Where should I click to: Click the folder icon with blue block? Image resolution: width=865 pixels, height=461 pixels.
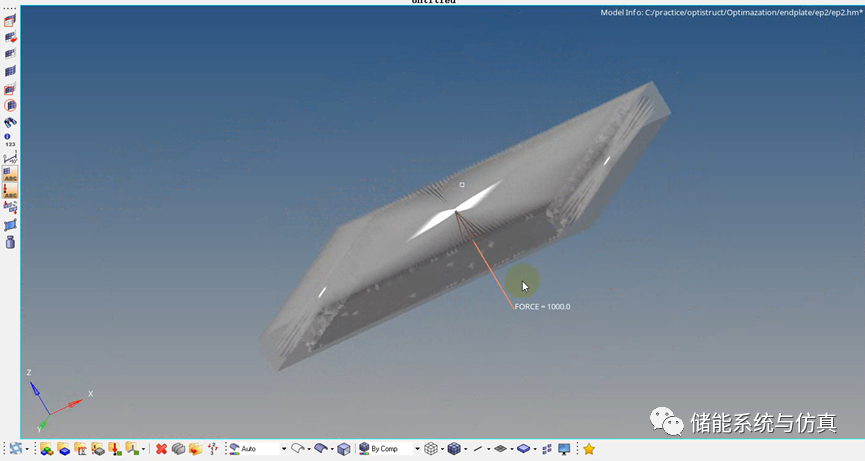pos(63,449)
